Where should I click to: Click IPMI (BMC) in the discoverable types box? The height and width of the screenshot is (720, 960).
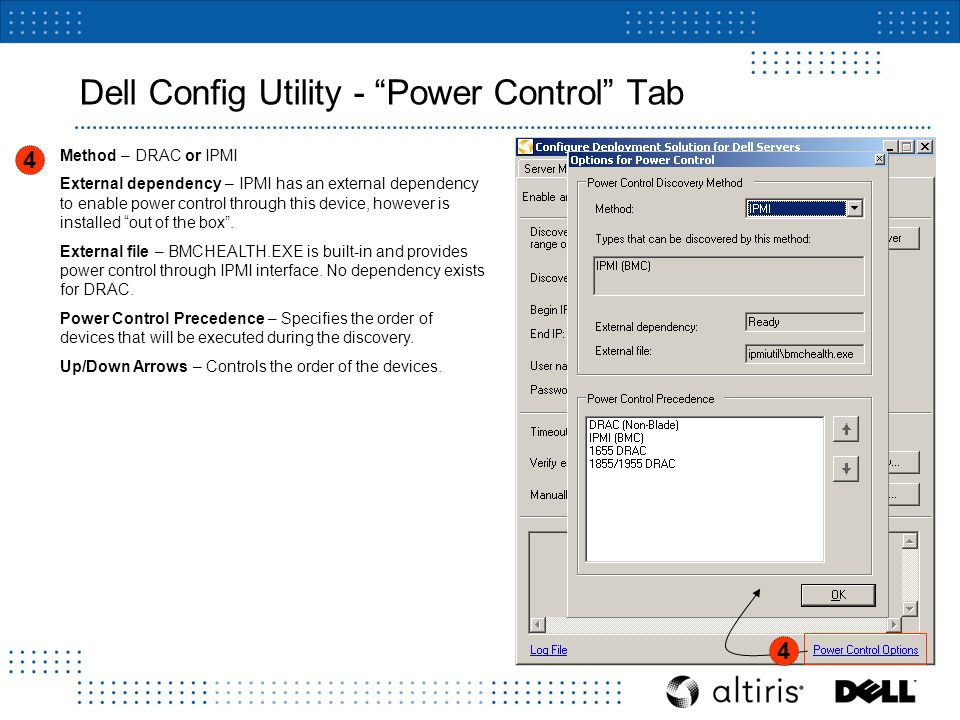623,266
